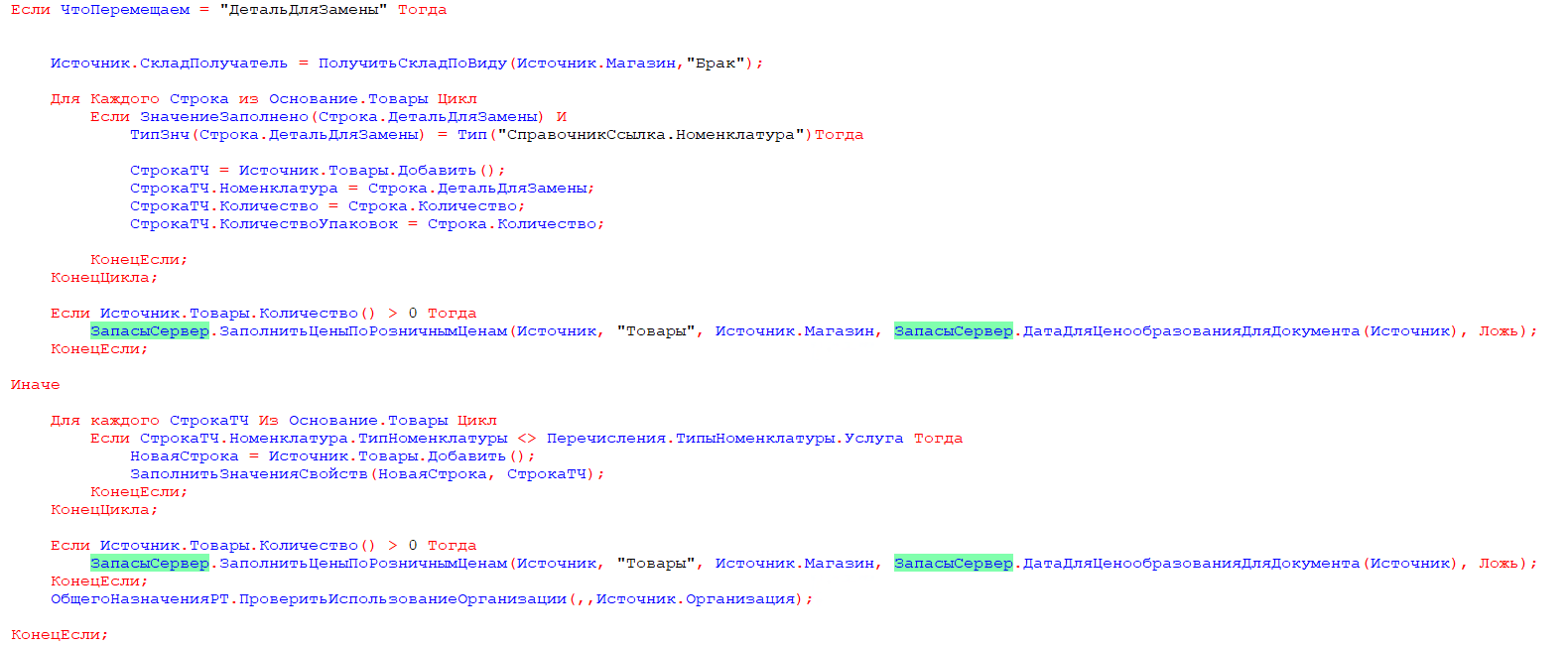
Task: Place cursor on ПолучитьСкладПоВиду function call
Action: (x=413, y=64)
